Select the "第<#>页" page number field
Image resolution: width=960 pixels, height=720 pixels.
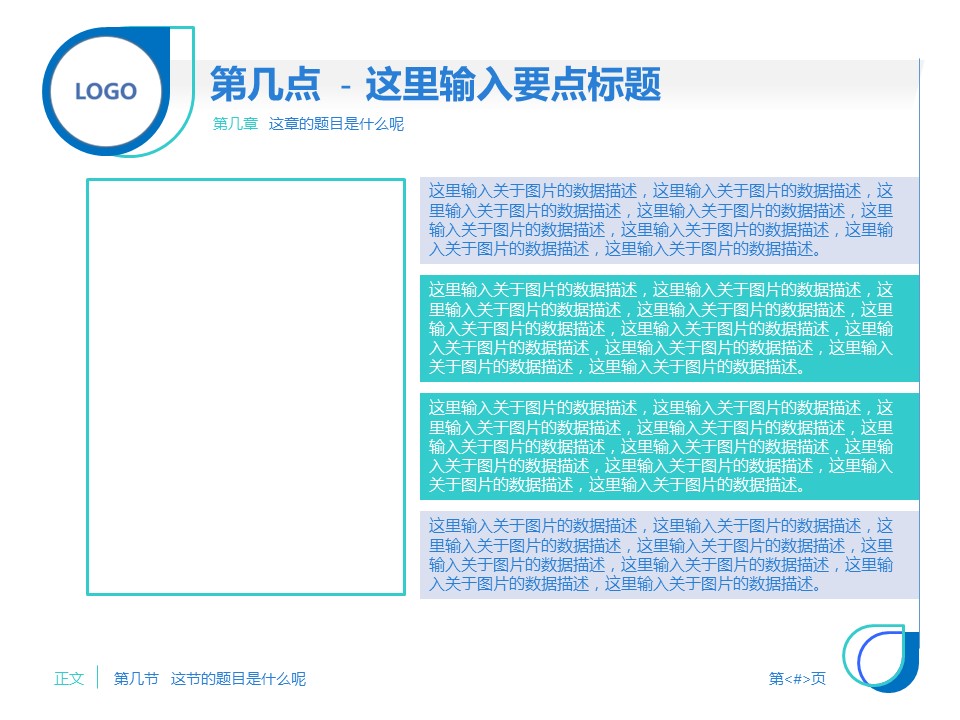(x=797, y=679)
